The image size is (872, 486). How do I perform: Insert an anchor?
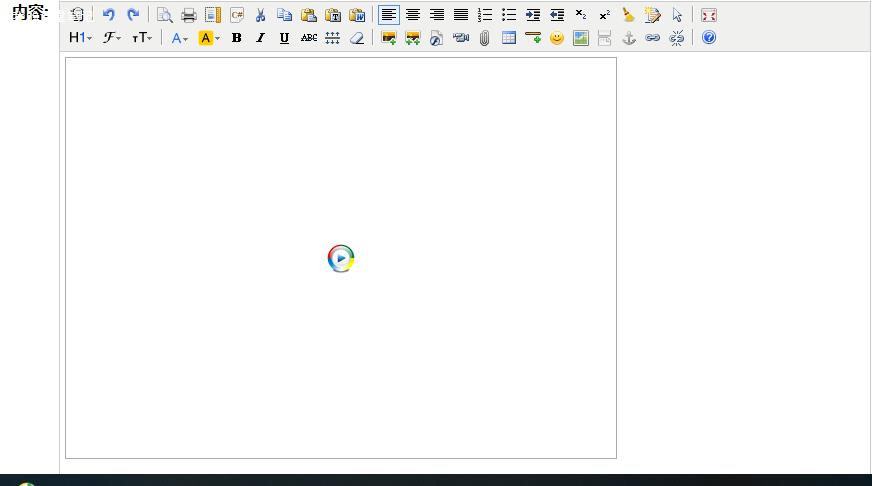(x=629, y=38)
